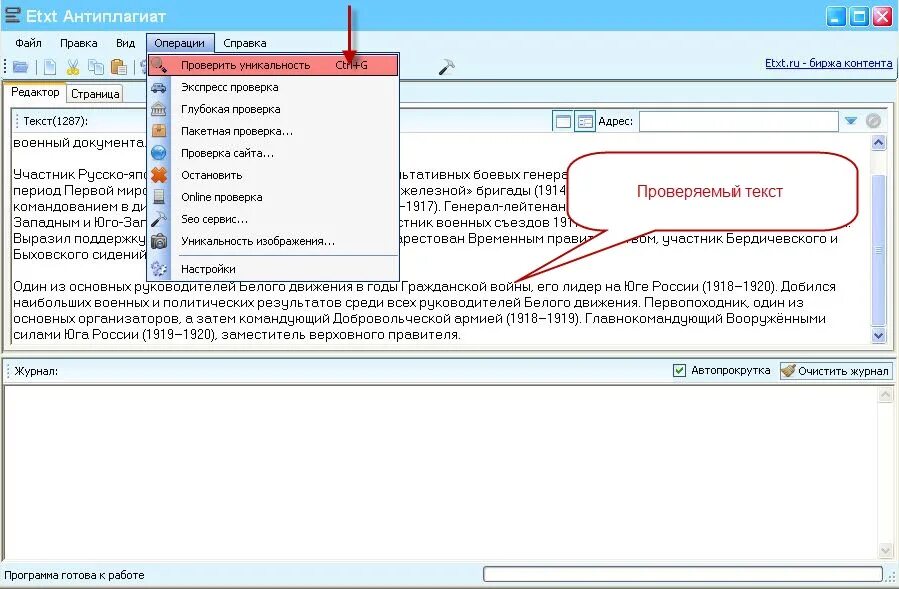Choose Проверить уникальность menu item
Image resolution: width=899 pixels, height=589 pixels.
pyautogui.click(x=273, y=65)
